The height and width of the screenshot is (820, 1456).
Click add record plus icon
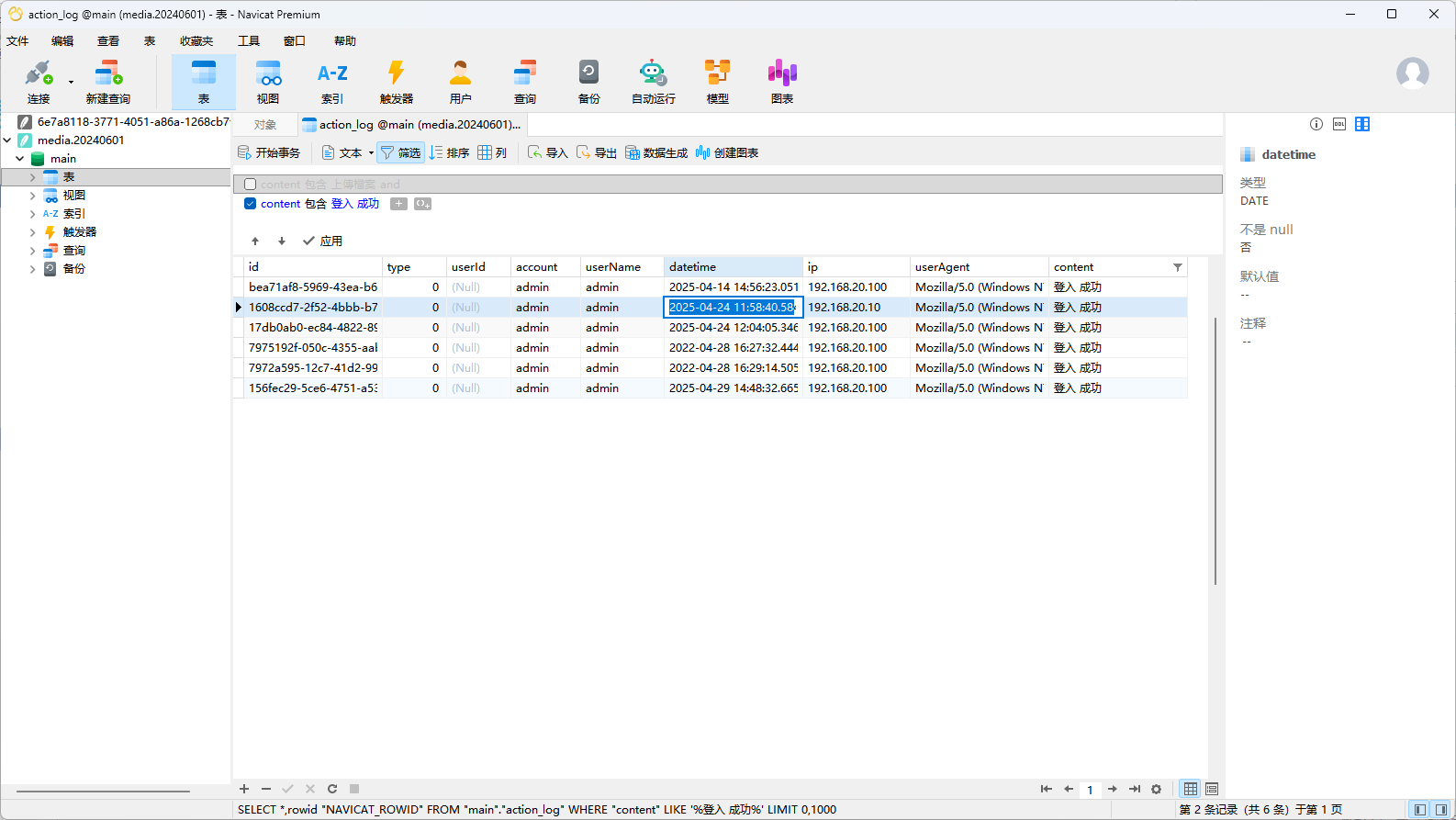pyautogui.click(x=244, y=789)
